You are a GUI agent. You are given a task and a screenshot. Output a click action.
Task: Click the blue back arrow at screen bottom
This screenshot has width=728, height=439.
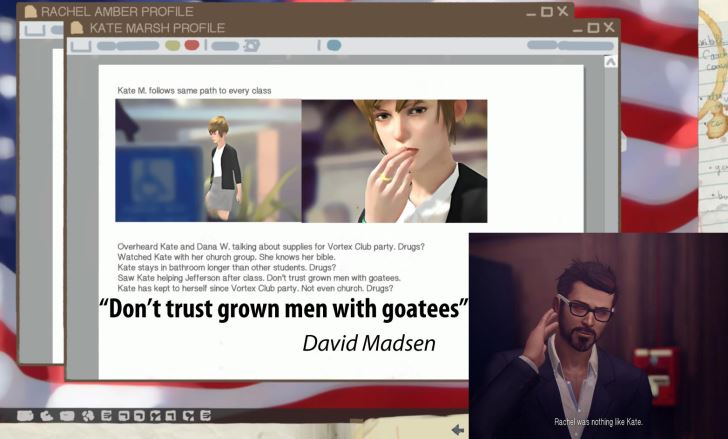point(458,430)
